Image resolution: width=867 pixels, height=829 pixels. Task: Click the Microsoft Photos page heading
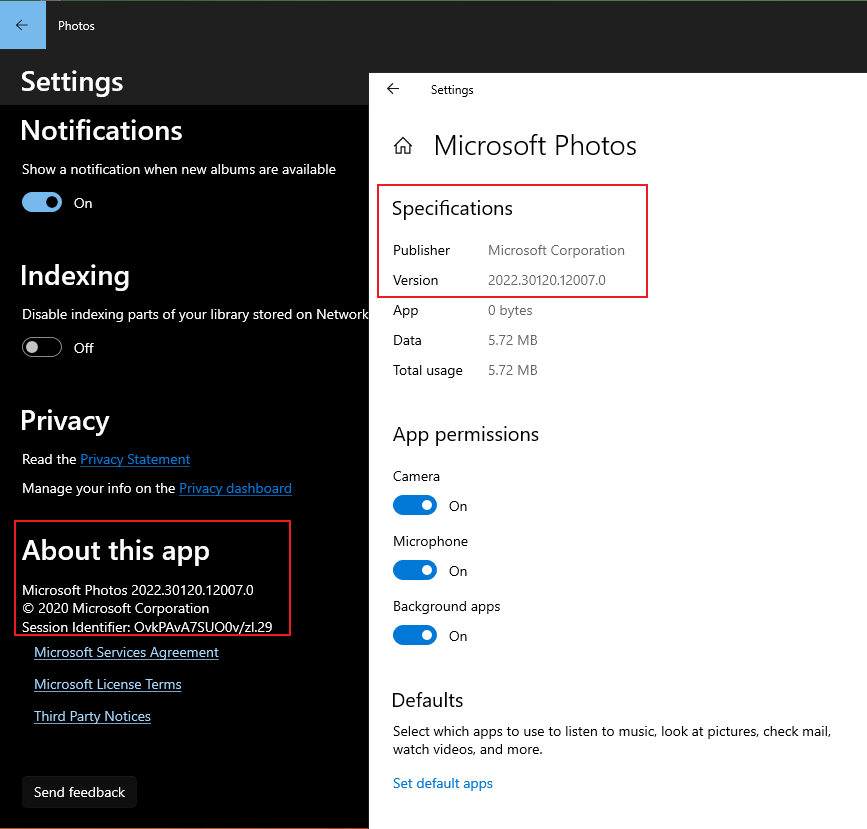pyautogui.click(x=535, y=145)
